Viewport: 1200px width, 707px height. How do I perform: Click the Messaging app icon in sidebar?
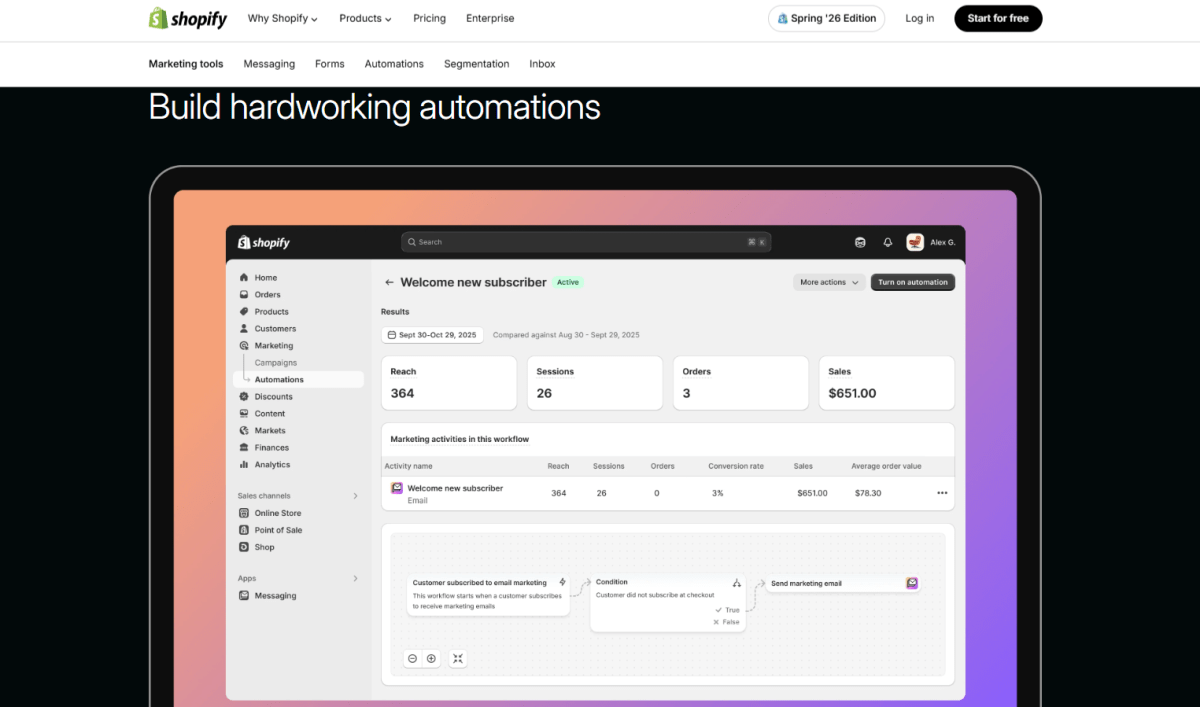point(244,596)
